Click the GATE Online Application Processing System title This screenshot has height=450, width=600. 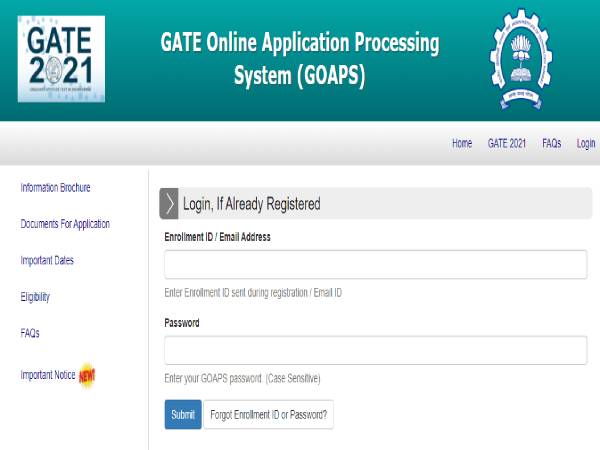click(300, 59)
